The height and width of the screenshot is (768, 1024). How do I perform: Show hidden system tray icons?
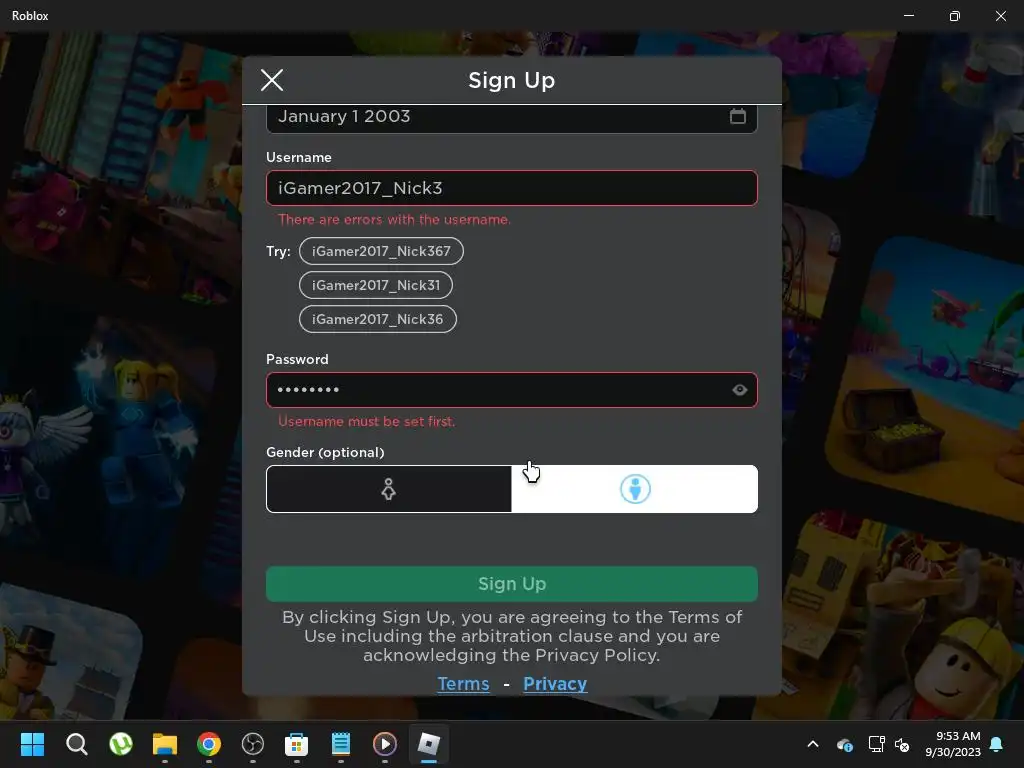[x=813, y=744]
